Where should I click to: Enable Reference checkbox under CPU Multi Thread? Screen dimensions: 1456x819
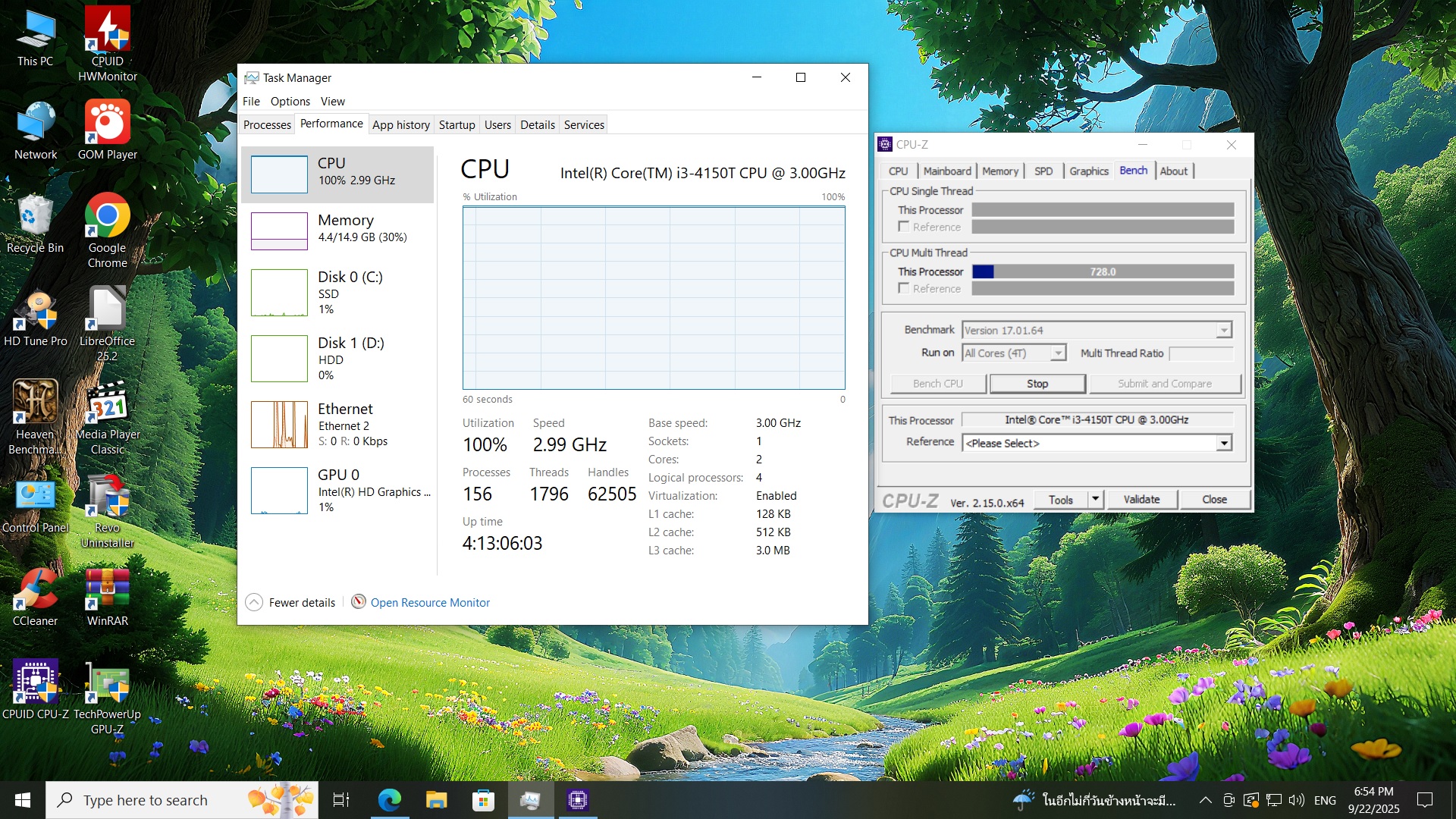point(903,288)
